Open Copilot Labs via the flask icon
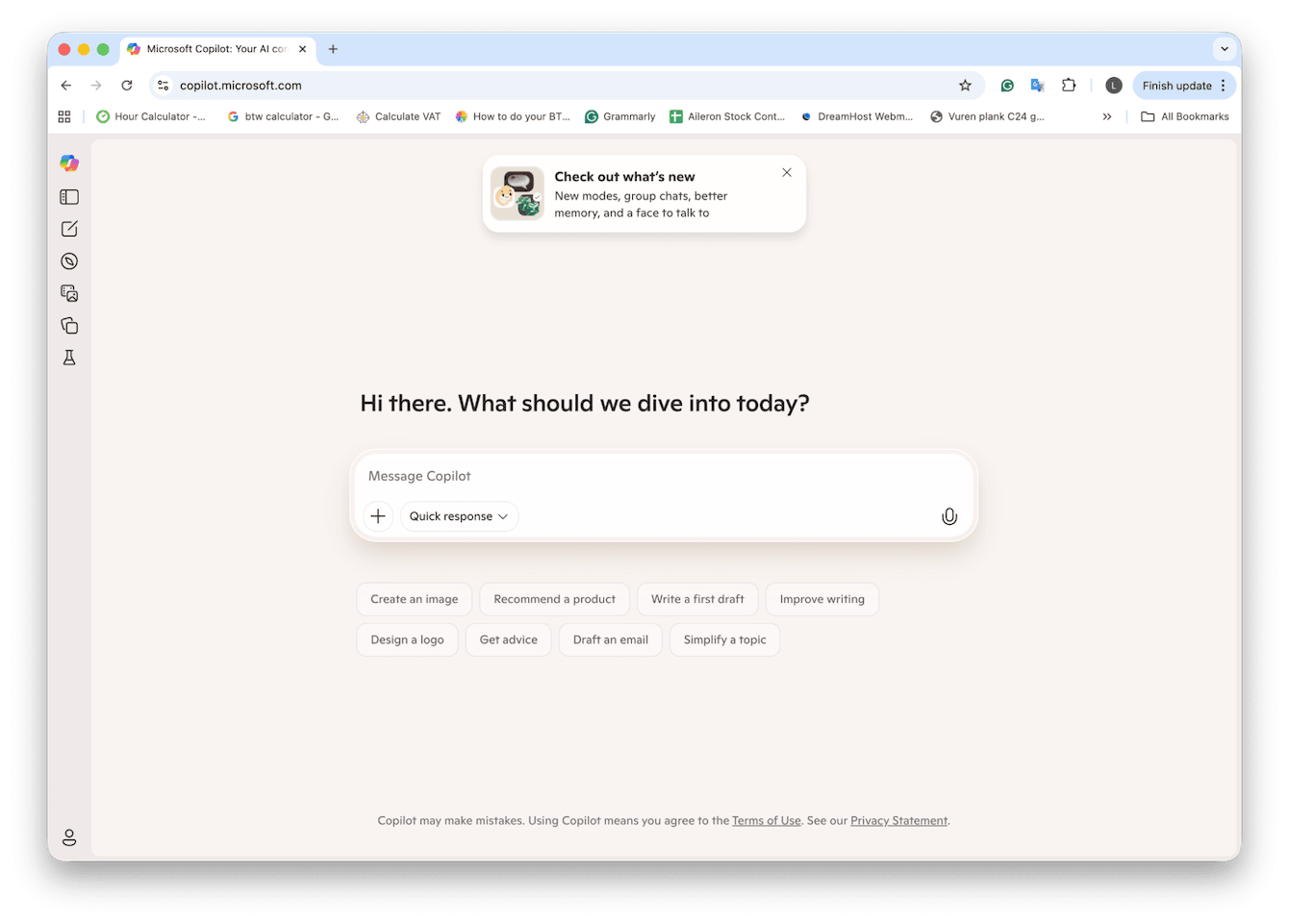Image resolution: width=1289 pixels, height=924 pixels. pyautogui.click(x=68, y=357)
